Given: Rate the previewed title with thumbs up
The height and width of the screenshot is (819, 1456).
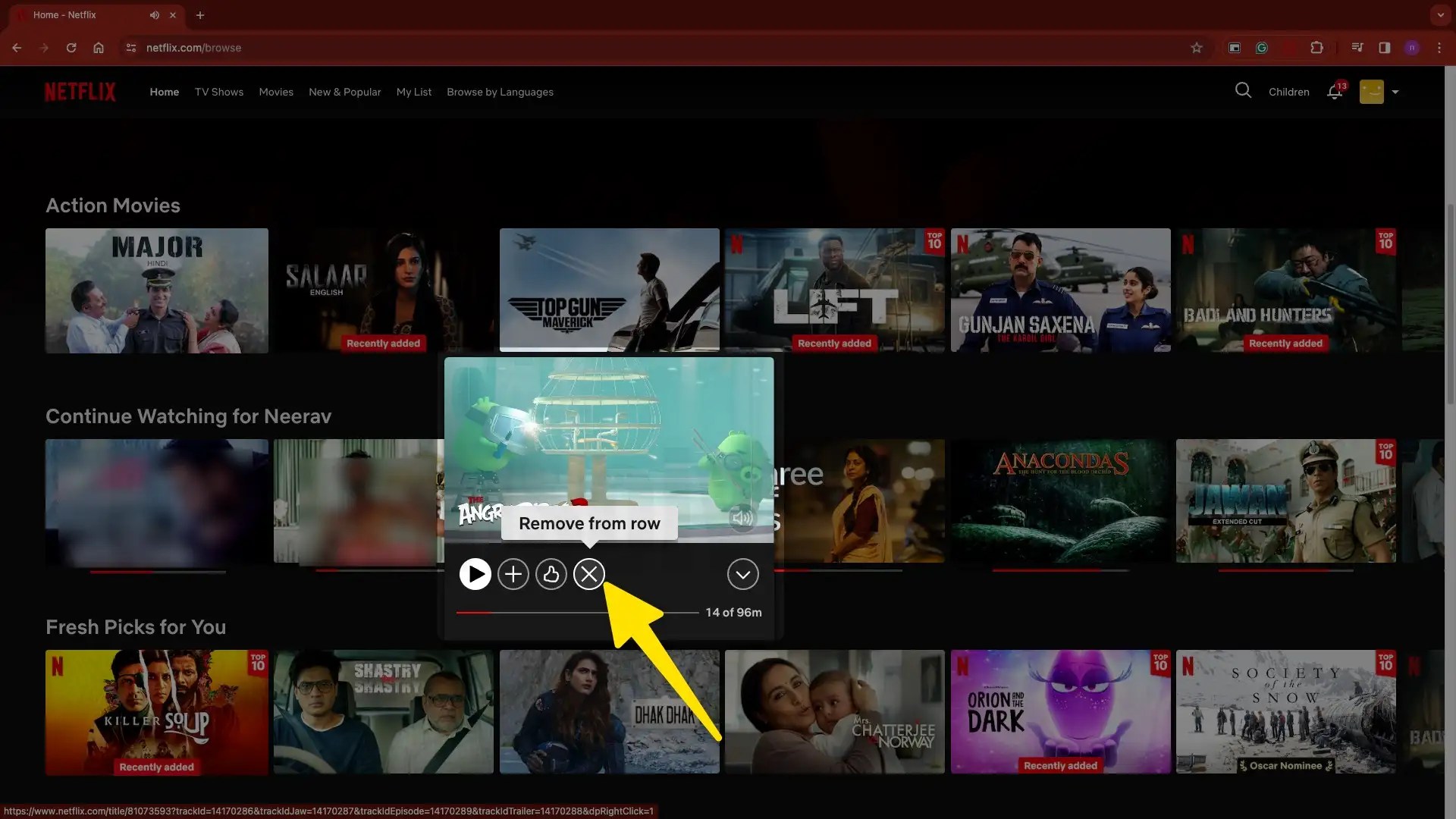Looking at the screenshot, I should (551, 574).
